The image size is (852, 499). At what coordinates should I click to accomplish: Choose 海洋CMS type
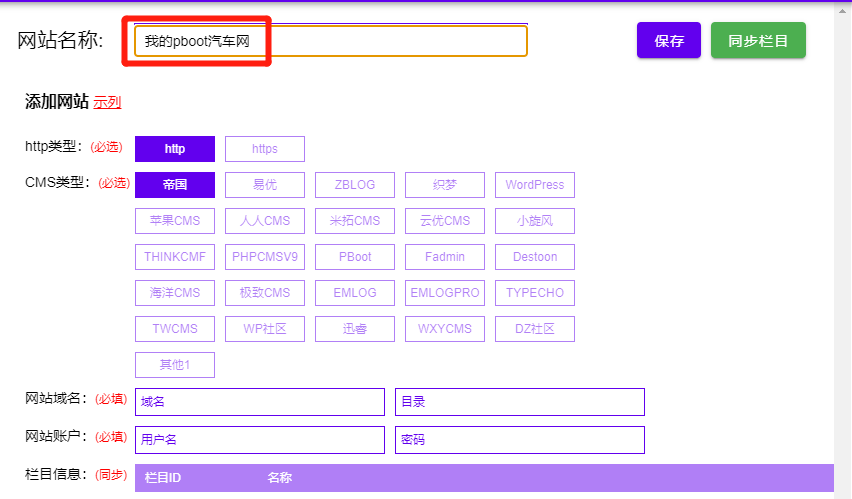tap(175, 293)
